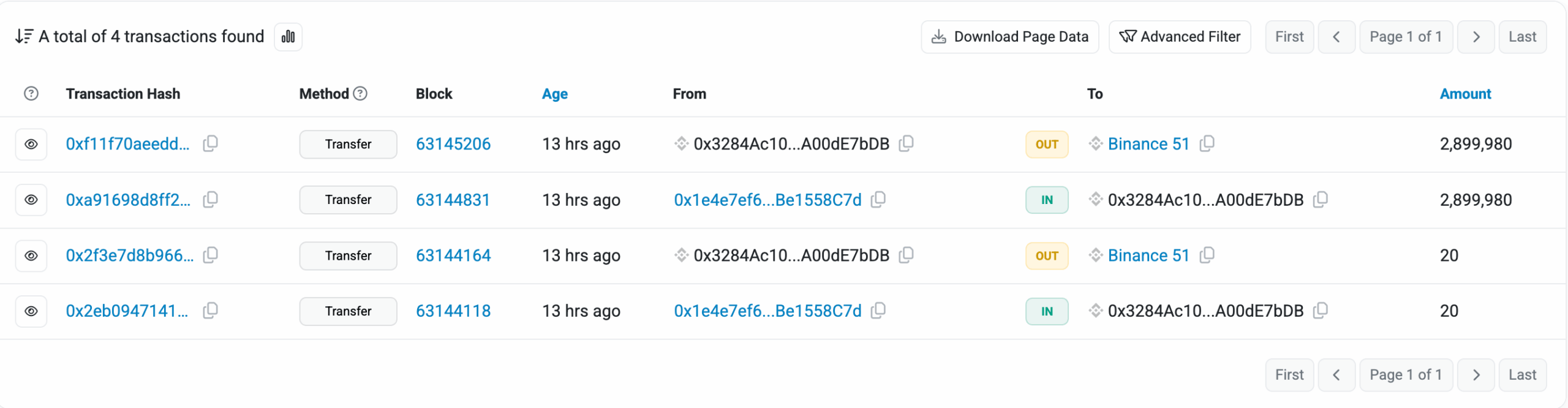Open the transaction analytics chart icon

click(x=288, y=37)
